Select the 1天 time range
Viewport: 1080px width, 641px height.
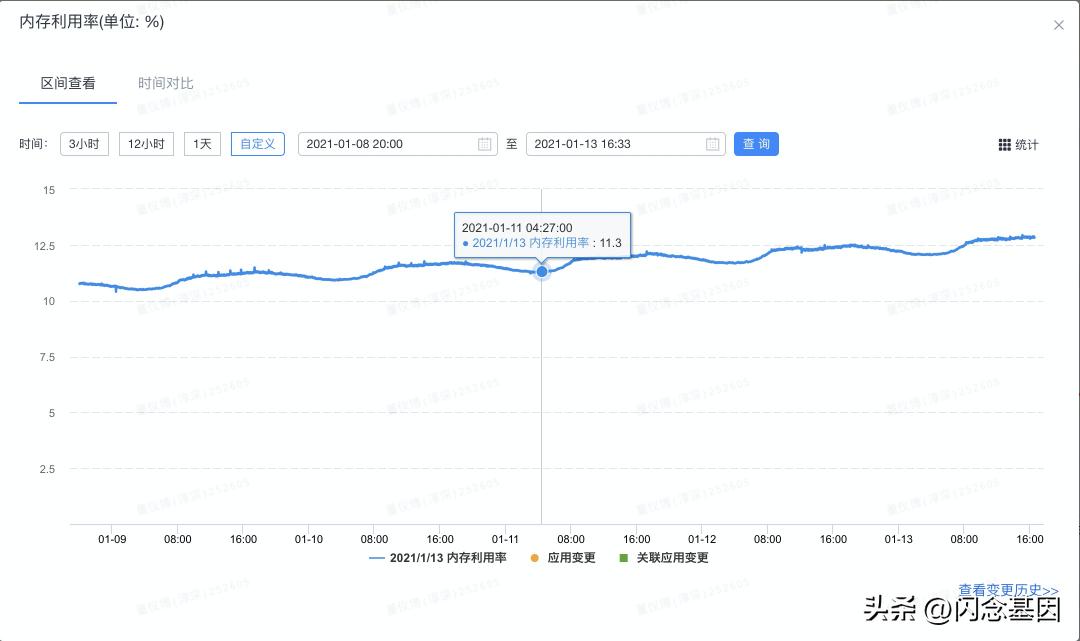point(202,144)
